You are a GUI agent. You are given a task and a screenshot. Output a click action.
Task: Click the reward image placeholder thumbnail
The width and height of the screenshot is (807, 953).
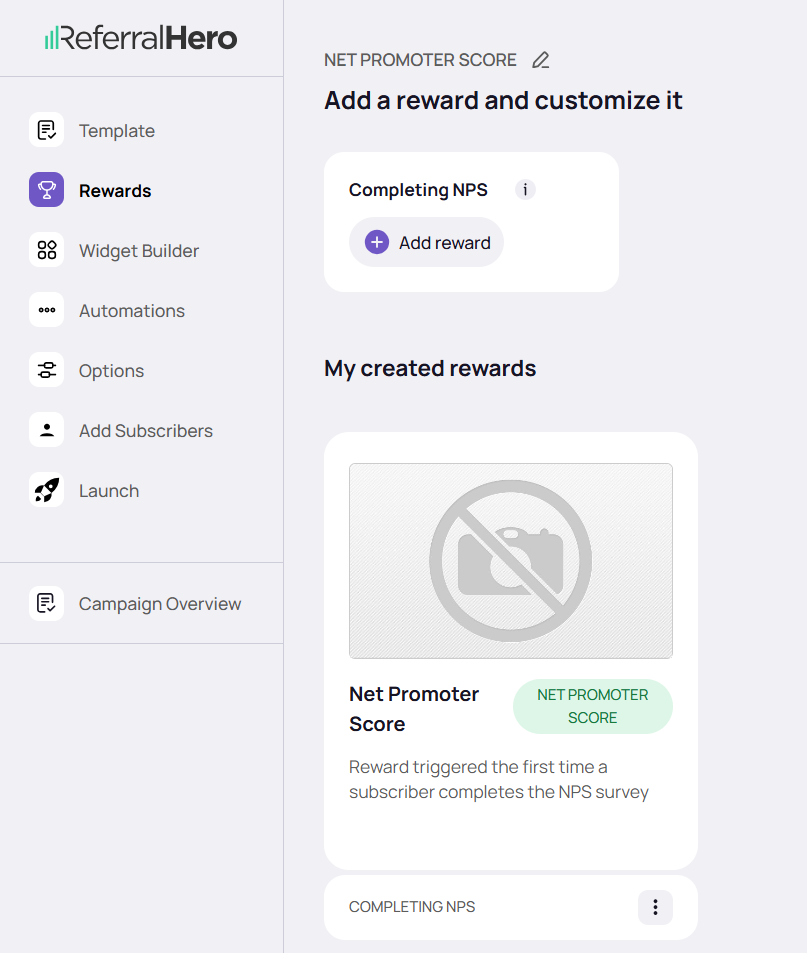(x=510, y=560)
